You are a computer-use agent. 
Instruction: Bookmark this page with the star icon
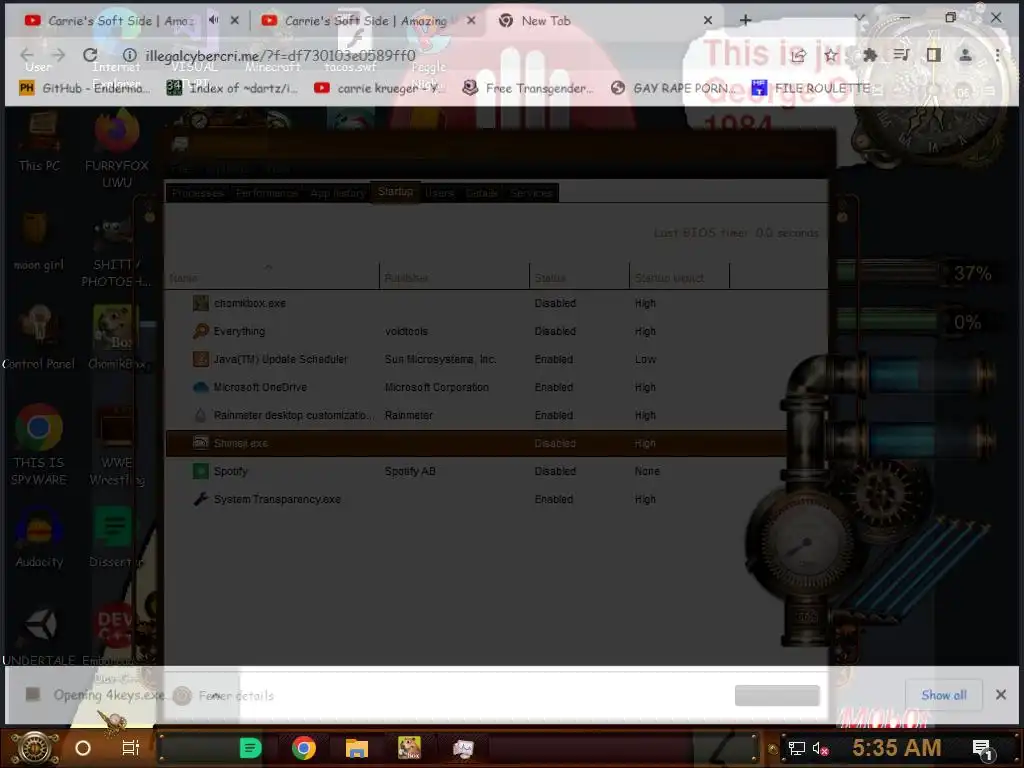point(831,56)
